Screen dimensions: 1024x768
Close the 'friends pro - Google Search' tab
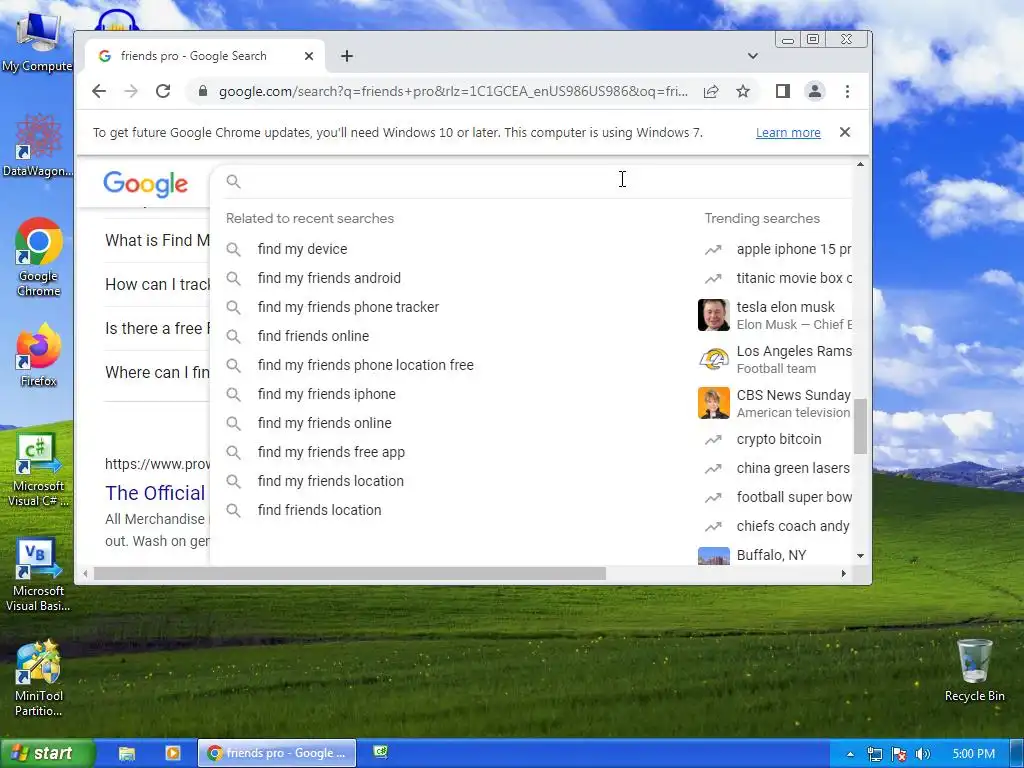click(x=309, y=56)
